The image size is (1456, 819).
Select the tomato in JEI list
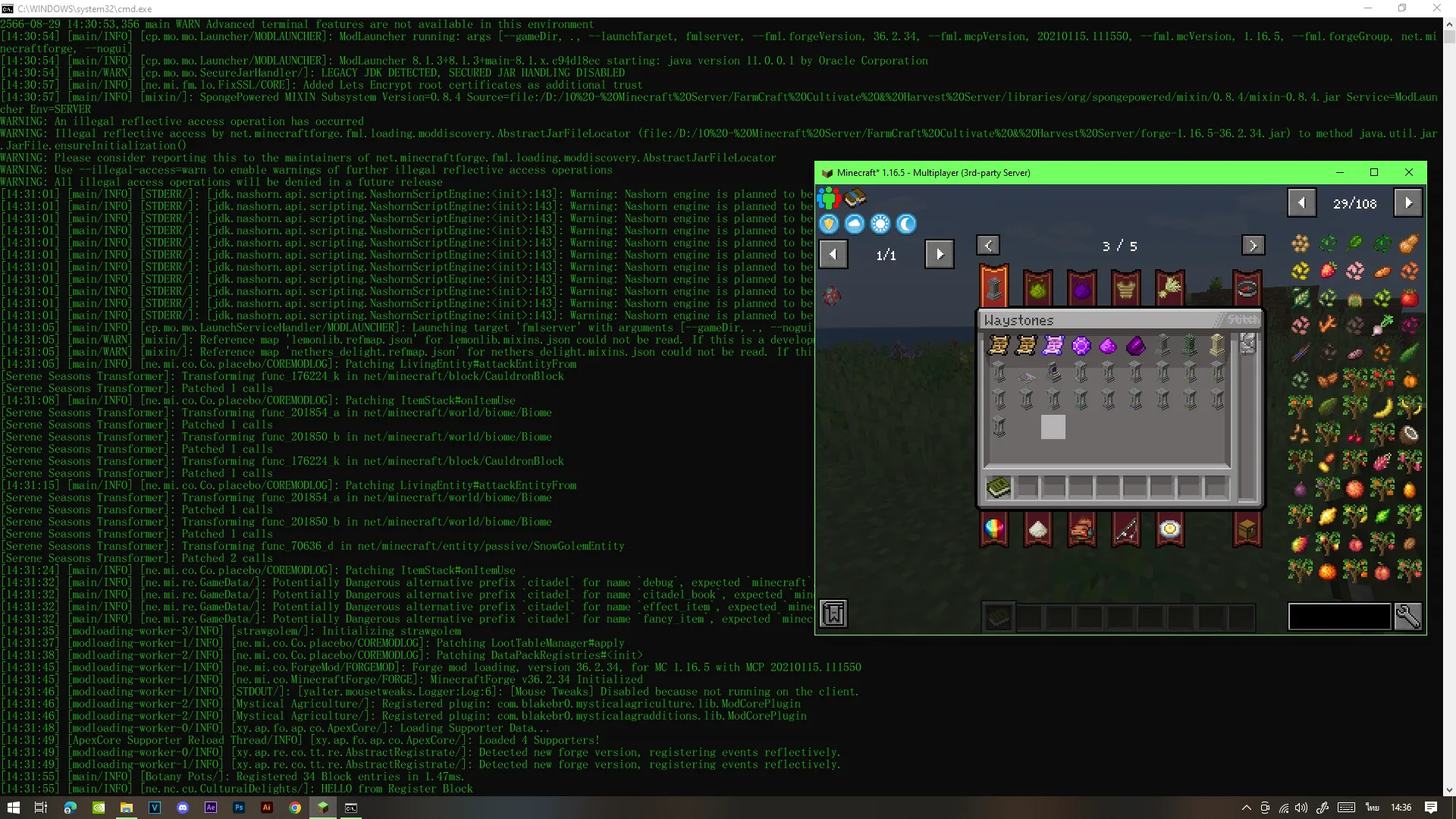tap(1410, 298)
